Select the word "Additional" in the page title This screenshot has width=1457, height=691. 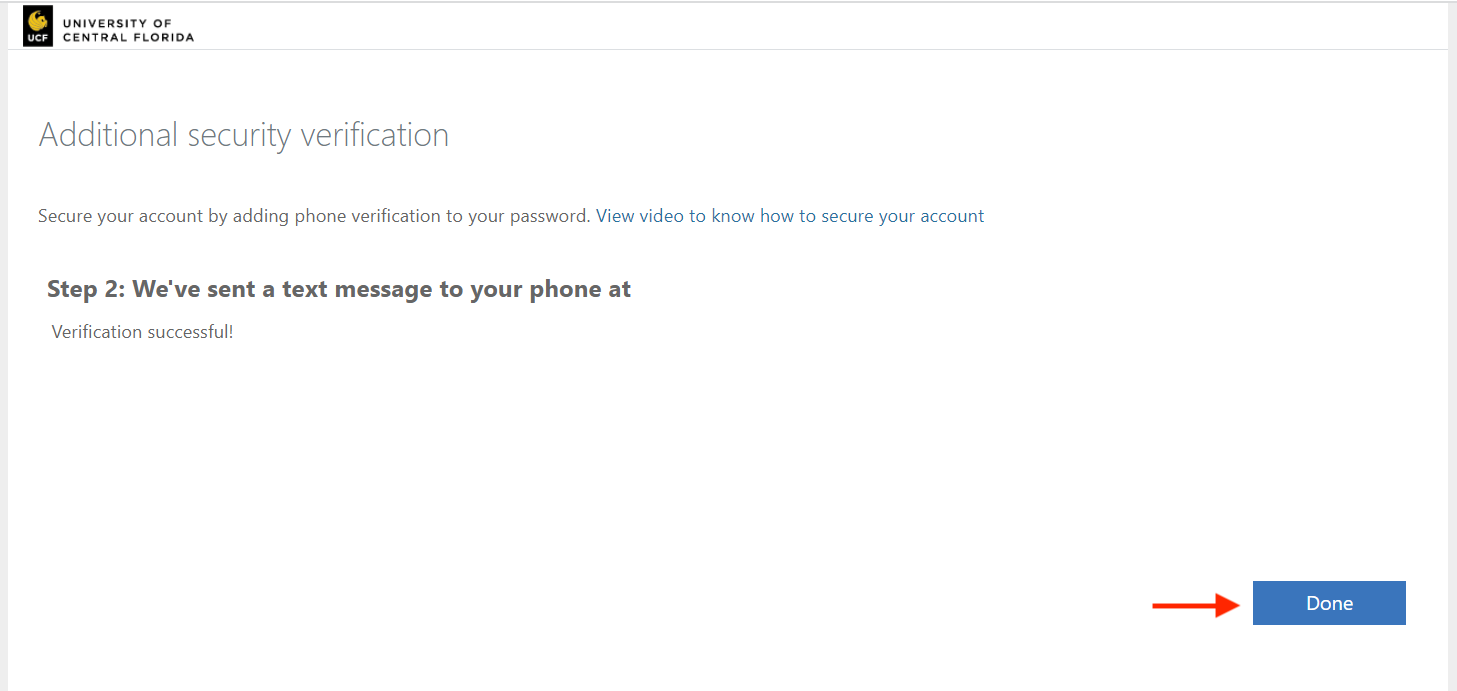coord(108,135)
